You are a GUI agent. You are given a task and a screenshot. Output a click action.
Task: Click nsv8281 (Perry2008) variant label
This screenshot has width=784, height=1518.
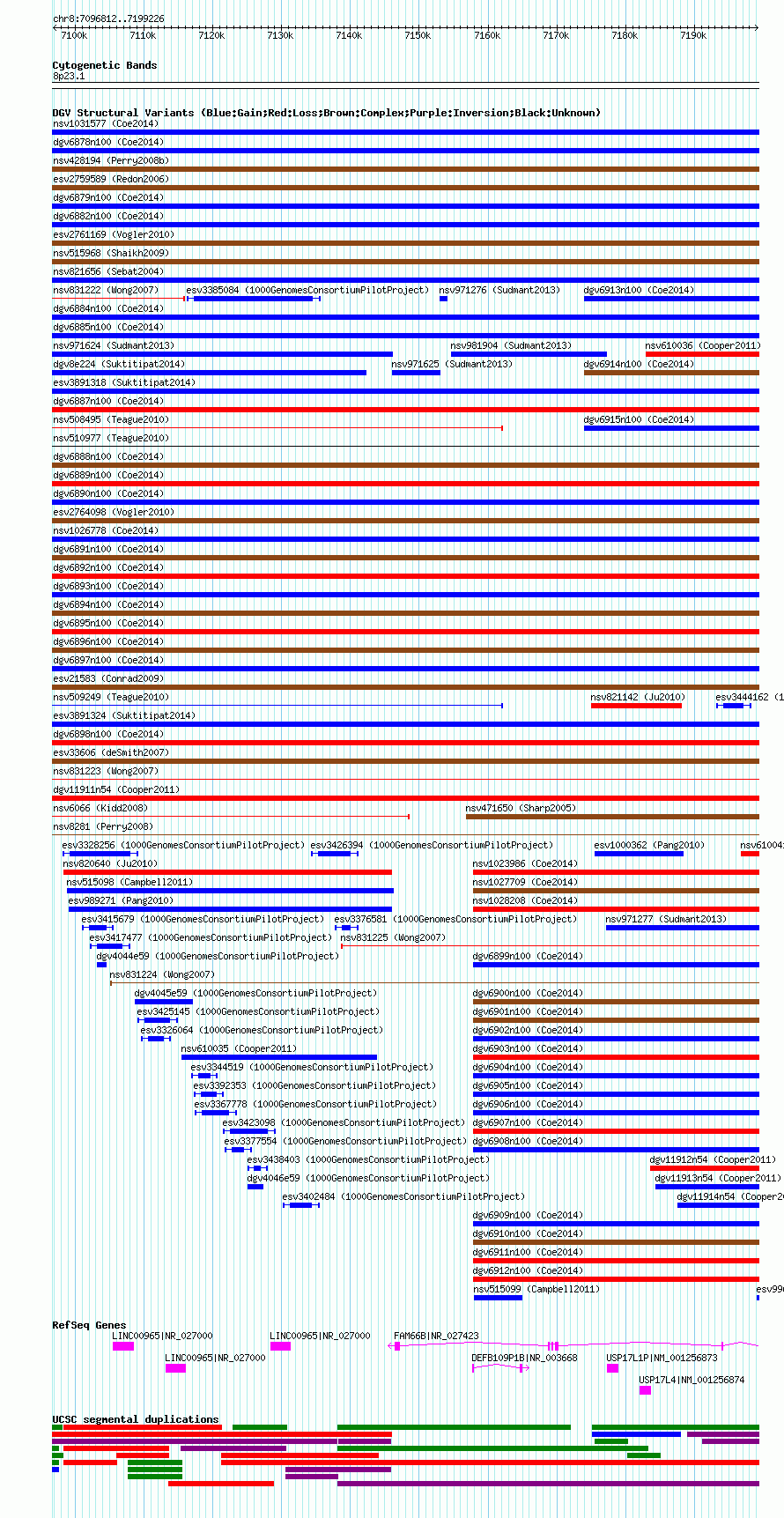click(103, 826)
